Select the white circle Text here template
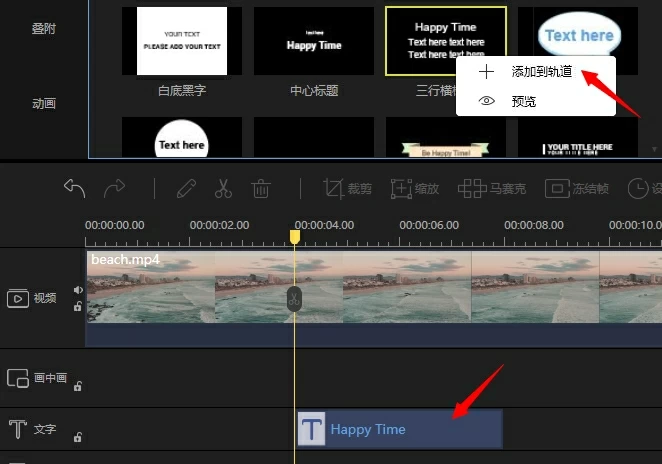662x464 pixels. 182,137
